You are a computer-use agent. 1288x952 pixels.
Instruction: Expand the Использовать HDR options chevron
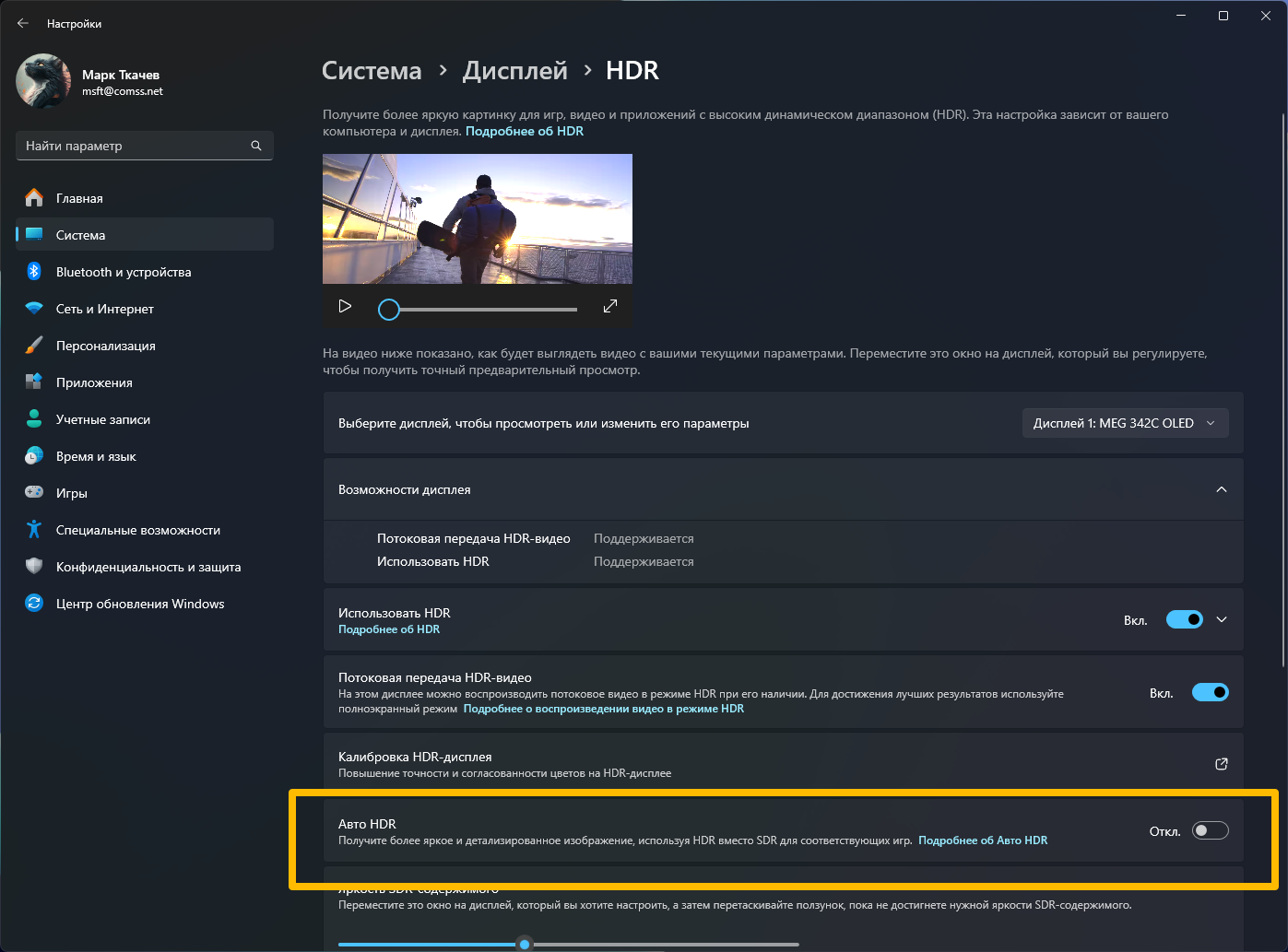point(1222,620)
